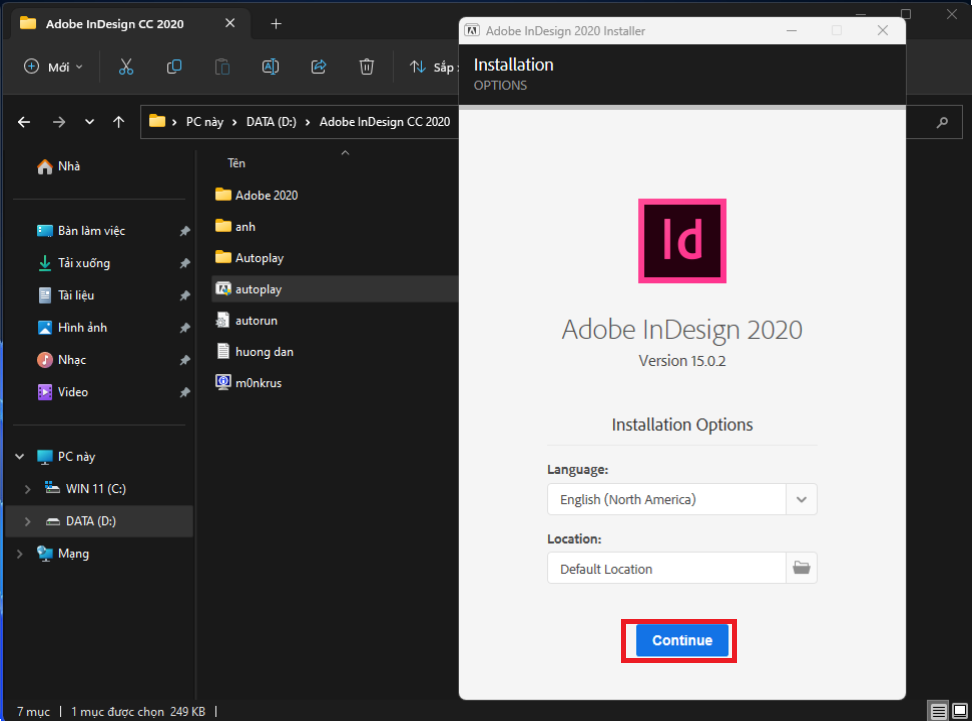Select the huong dan text file
The height and width of the screenshot is (721, 972).
[x=264, y=351]
